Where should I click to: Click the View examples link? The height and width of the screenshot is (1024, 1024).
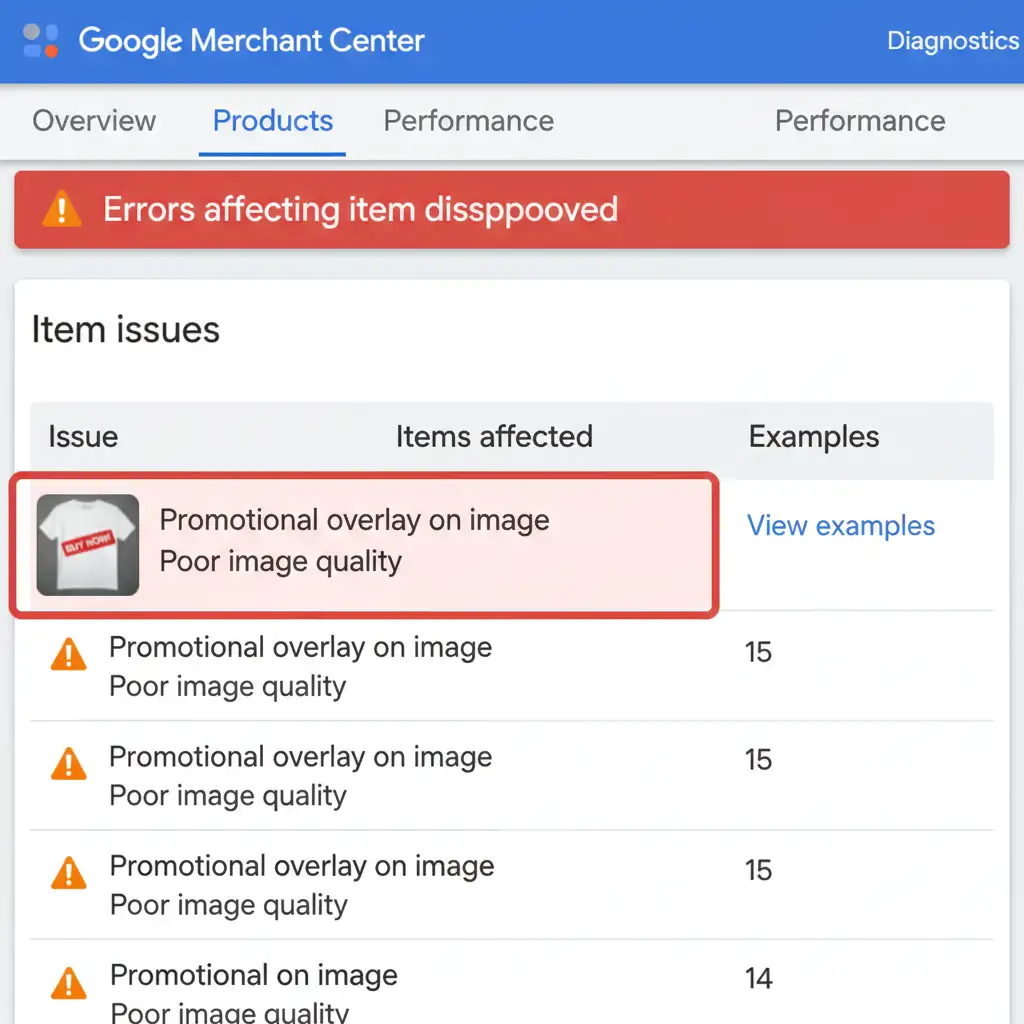[841, 526]
